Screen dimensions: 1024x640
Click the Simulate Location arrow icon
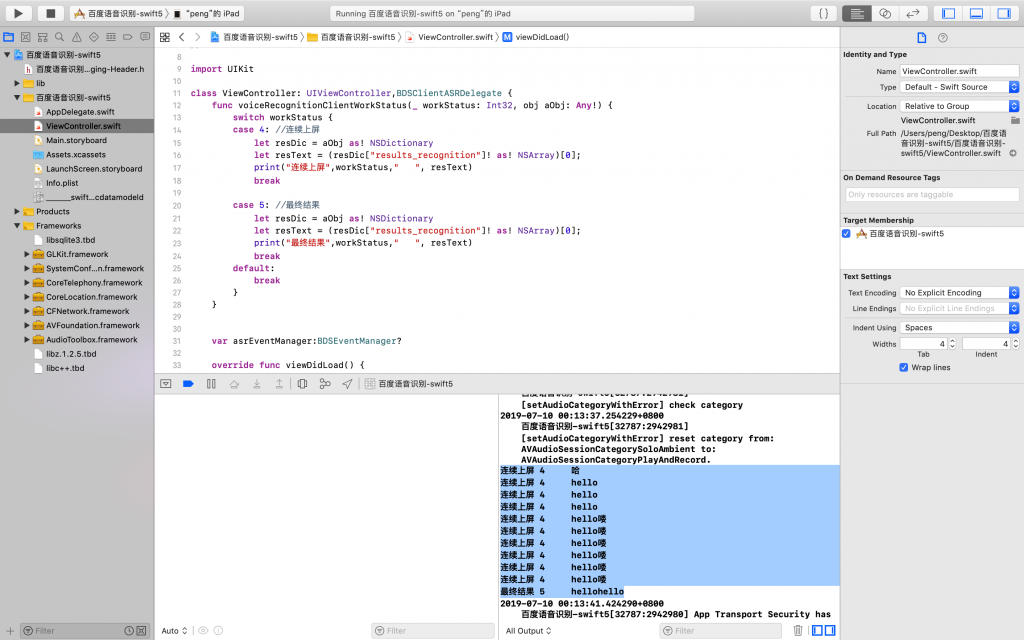[x=347, y=383]
